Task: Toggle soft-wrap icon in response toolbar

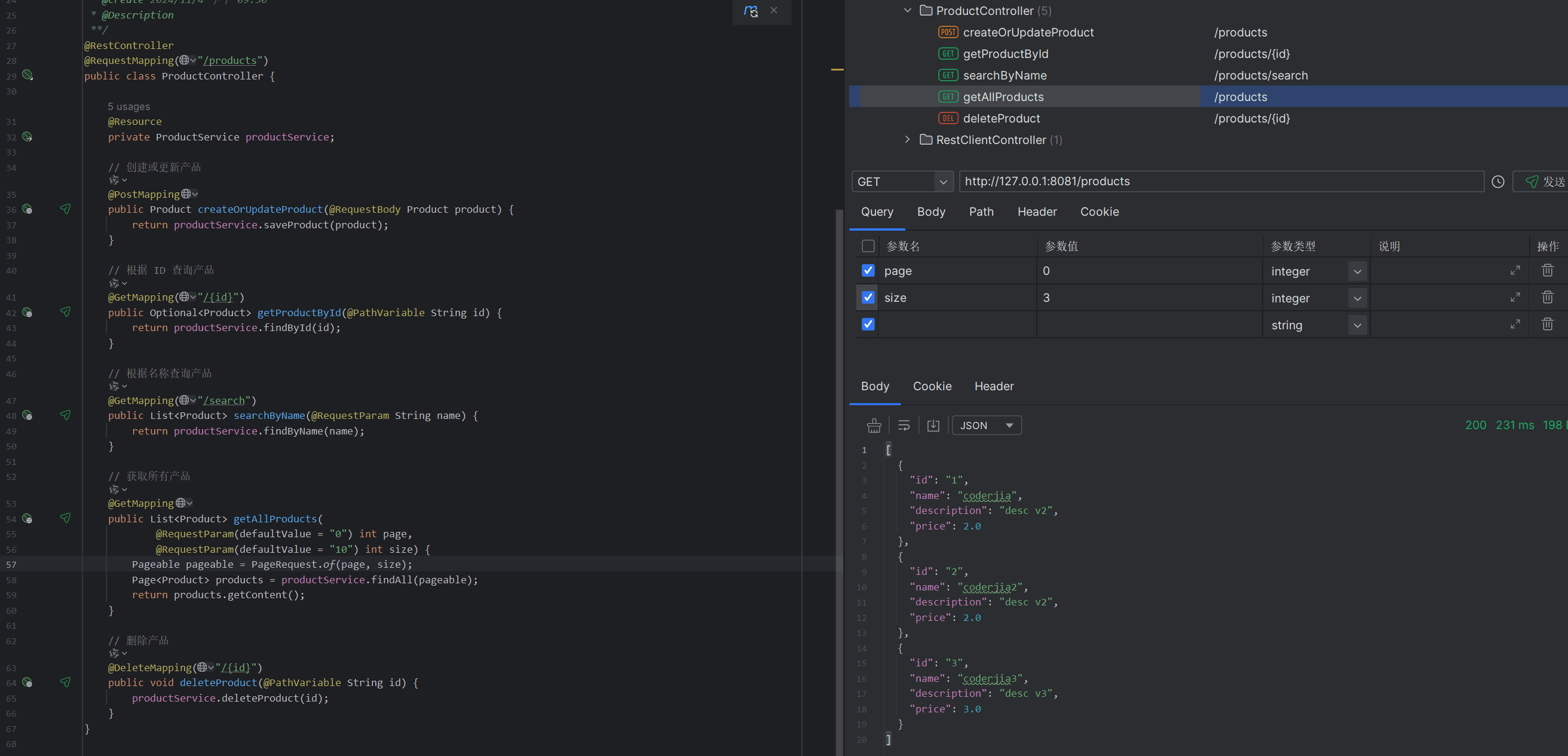Action: 904,426
